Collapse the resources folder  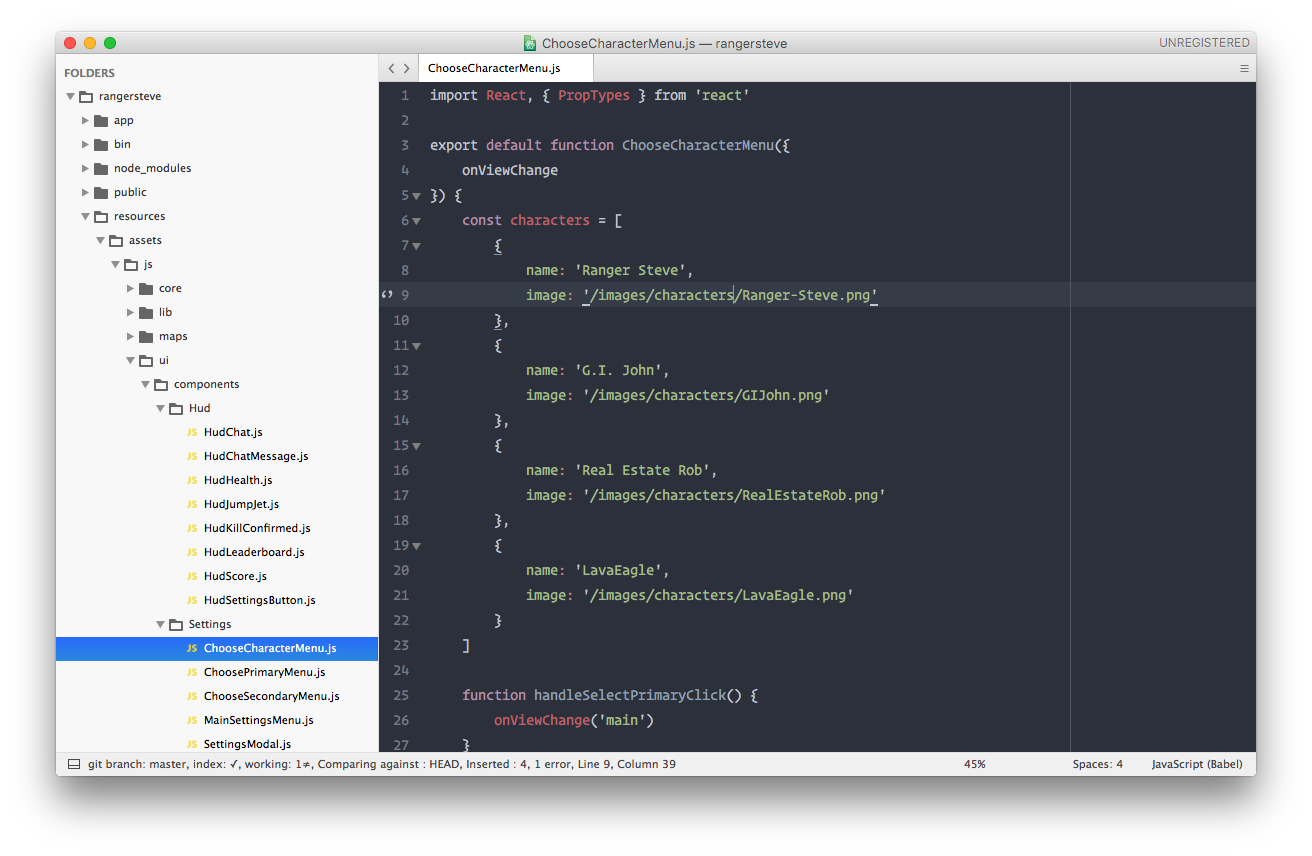pyautogui.click(x=86, y=216)
